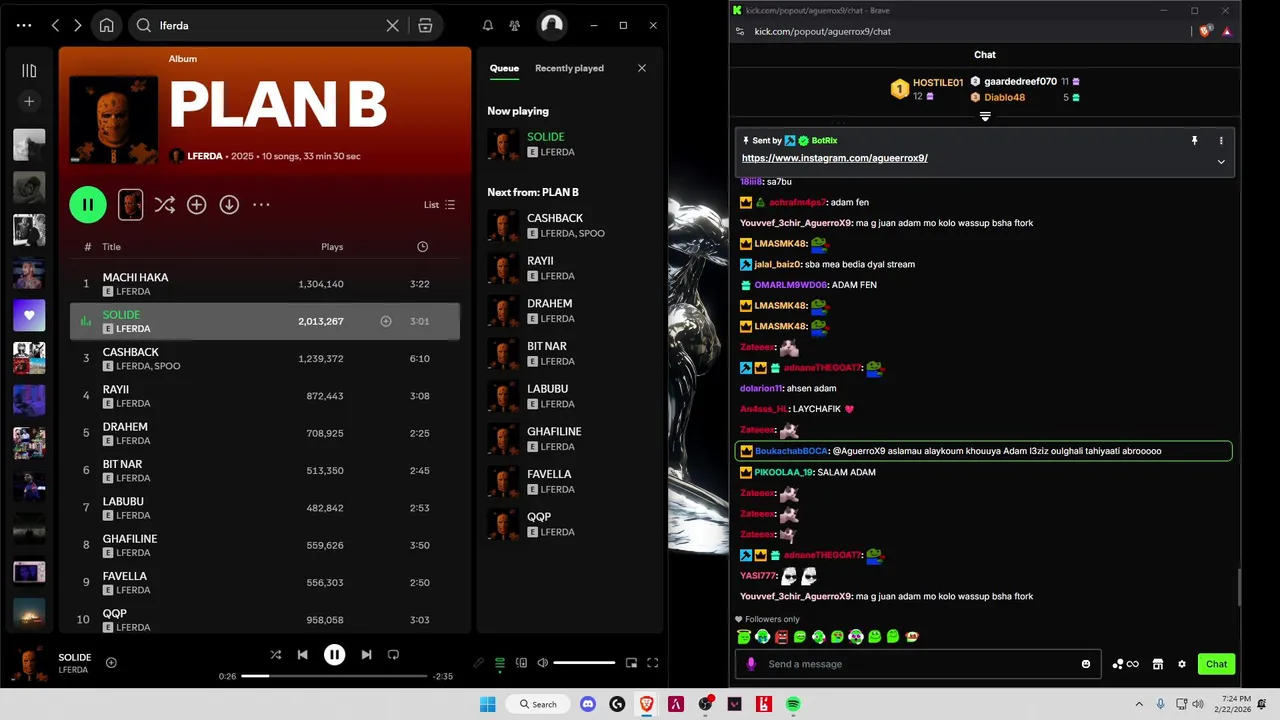Open the List view options dropdown
The image size is (1280, 720).
pyautogui.click(x=439, y=205)
